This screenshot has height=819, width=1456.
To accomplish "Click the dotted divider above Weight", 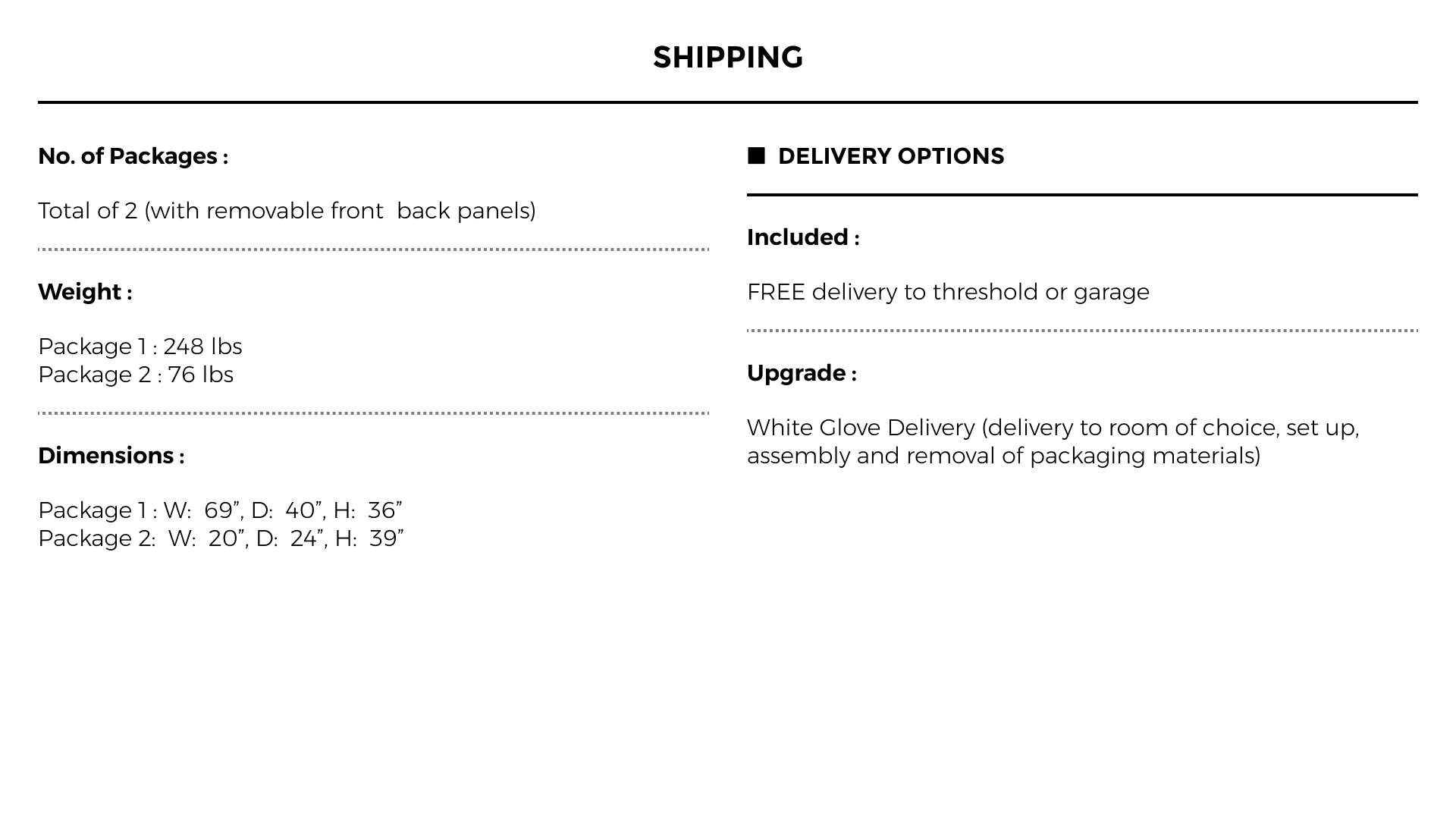I will (373, 249).
